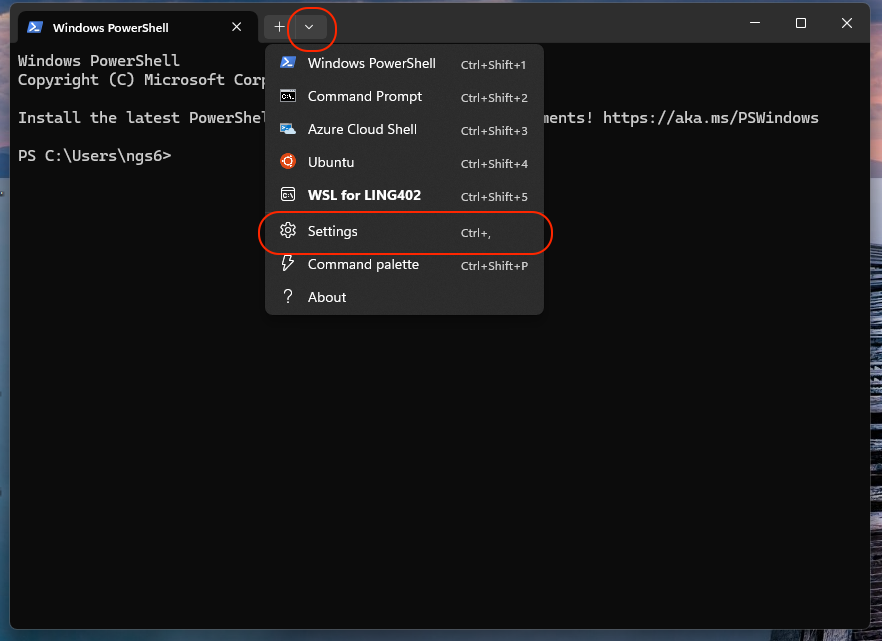Screen dimensions: 882x641
Task: Click the 'Install the latest PowerShell' text
Action: (141, 118)
